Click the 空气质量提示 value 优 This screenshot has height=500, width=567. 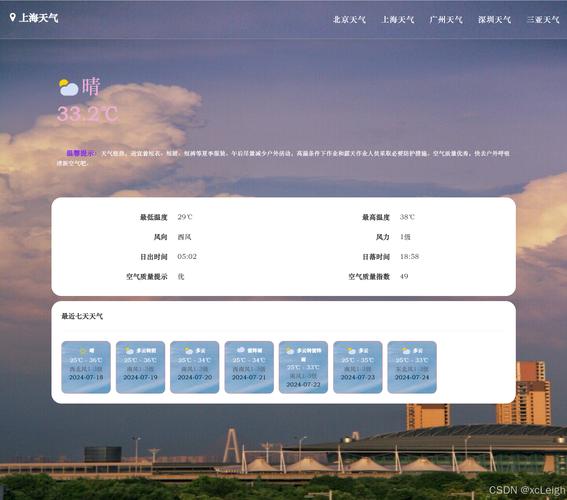point(181,276)
